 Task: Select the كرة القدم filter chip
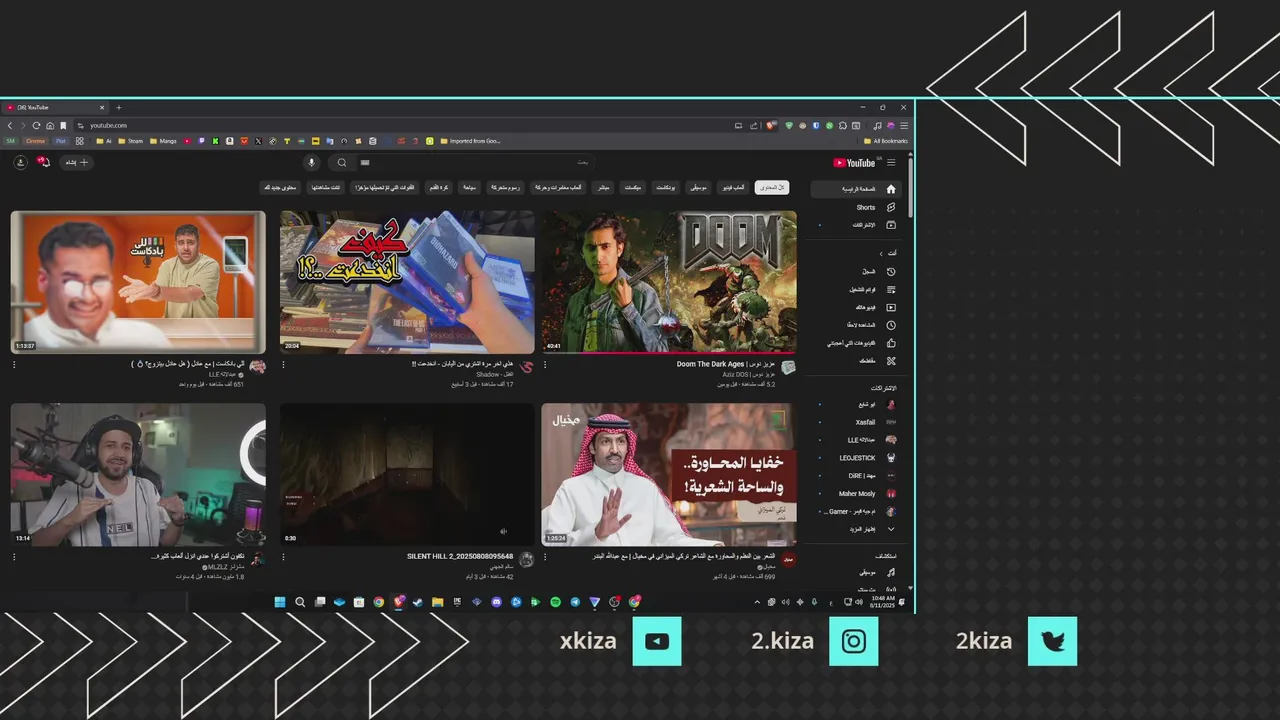[x=438, y=187]
